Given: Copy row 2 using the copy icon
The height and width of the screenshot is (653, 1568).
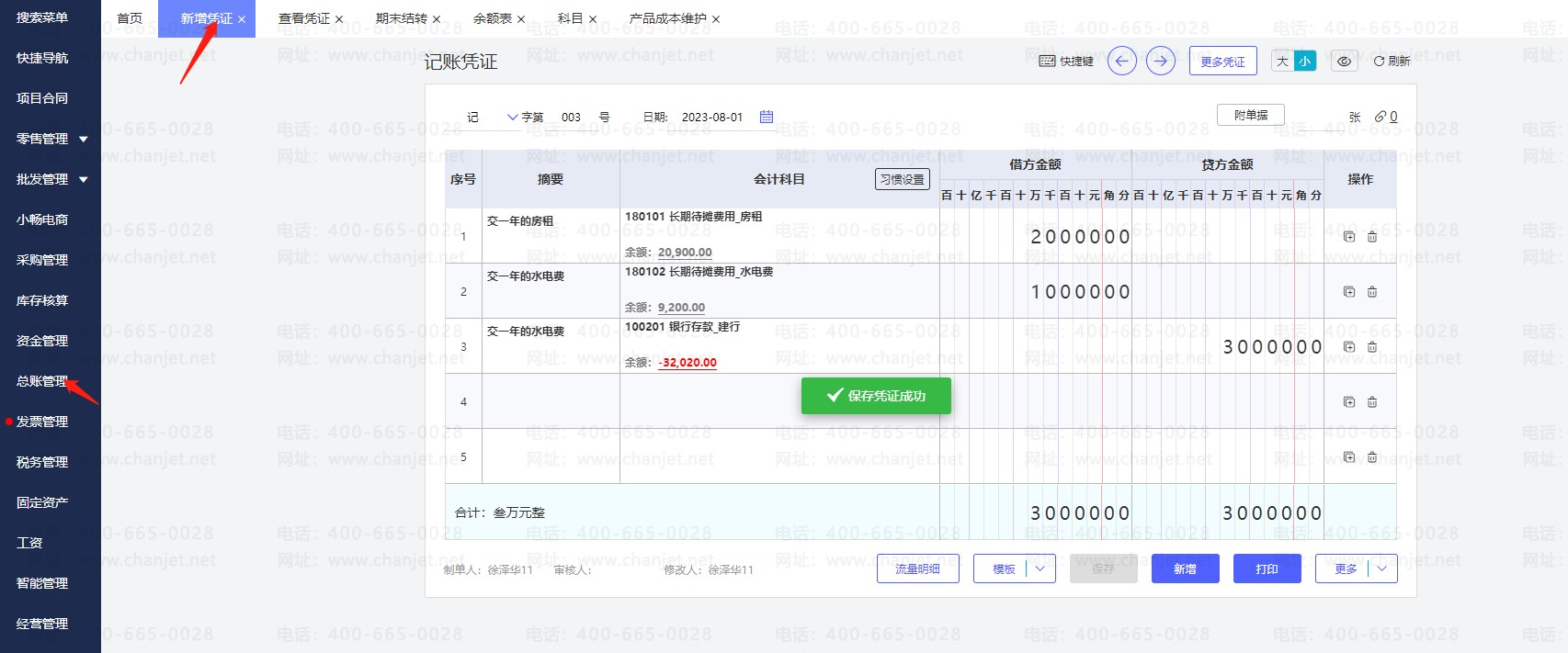Looking at the screenshot, I should (x=1349, y=292).
